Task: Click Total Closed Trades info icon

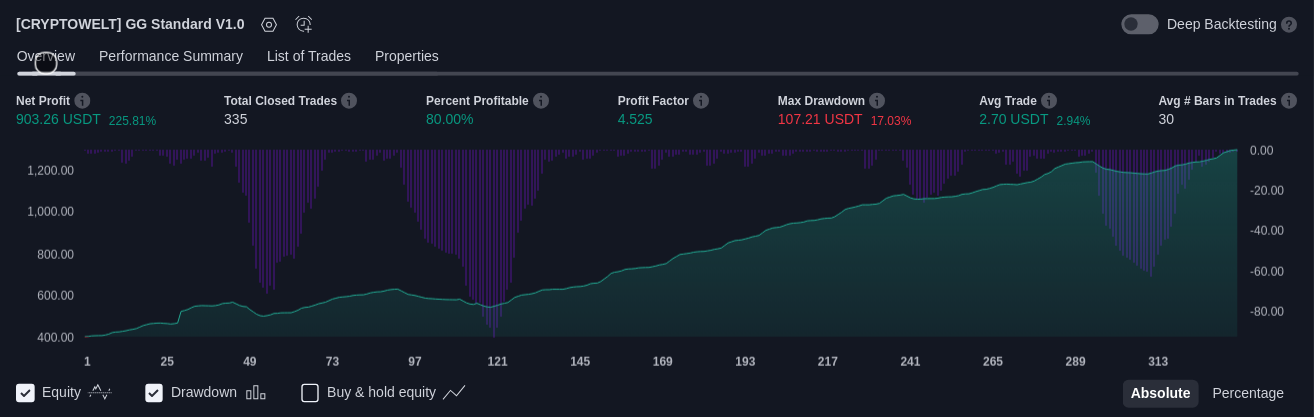Action: (349, 101)
